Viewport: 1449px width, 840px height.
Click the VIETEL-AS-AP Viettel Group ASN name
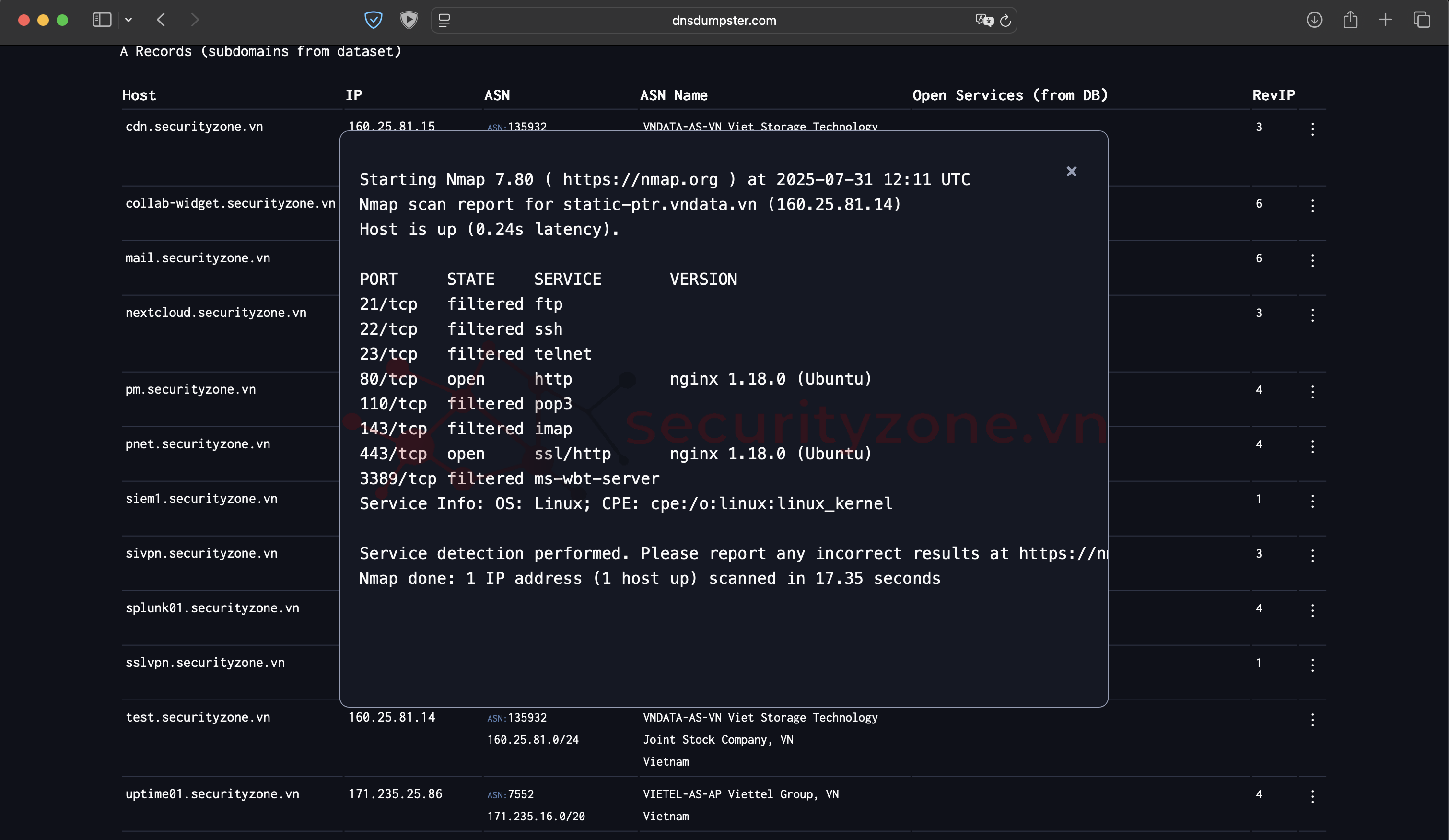point(741,794)
